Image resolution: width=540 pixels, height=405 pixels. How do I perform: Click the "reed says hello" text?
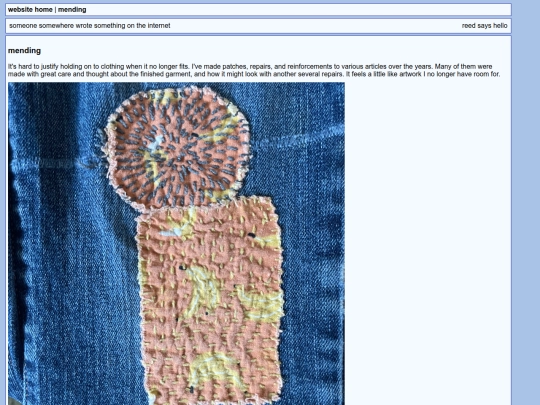click(484, 25)
